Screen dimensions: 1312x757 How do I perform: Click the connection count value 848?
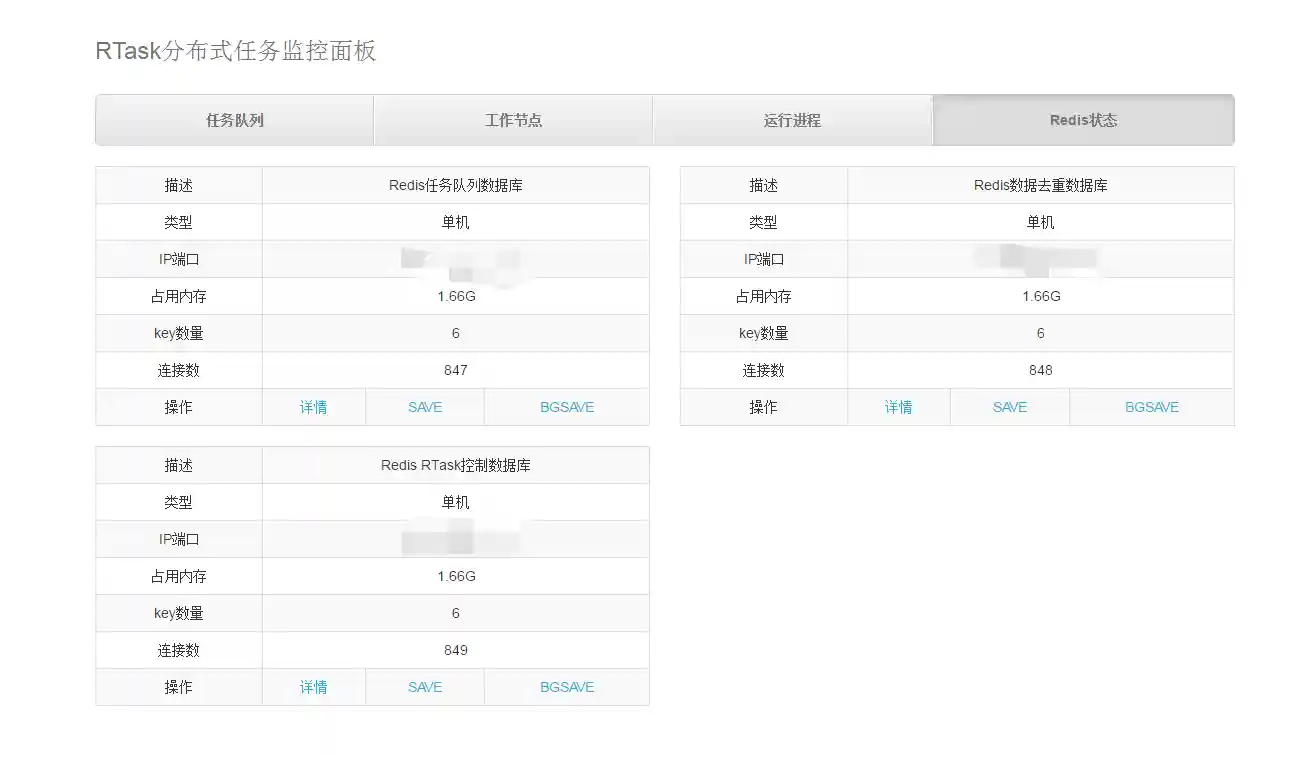click(x=1040, y=370)
